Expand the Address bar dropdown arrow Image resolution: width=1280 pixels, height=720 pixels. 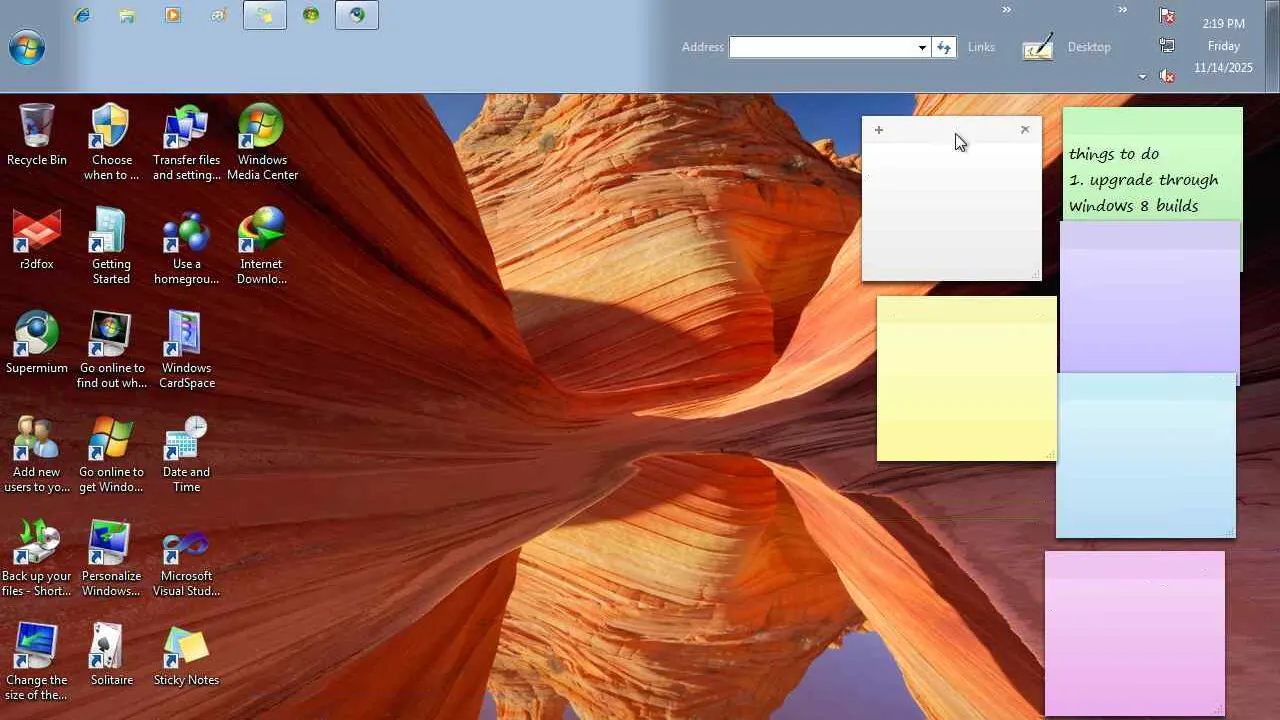[x=922, y=47]
